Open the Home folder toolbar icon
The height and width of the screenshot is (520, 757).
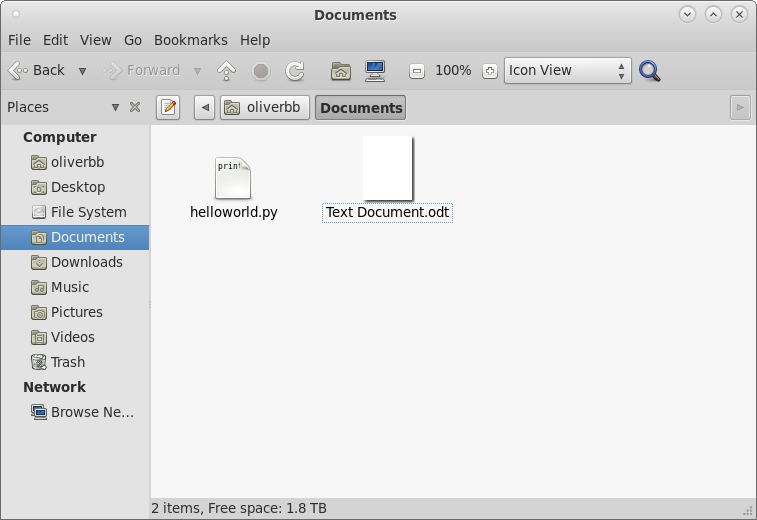[x=341, y=71]
